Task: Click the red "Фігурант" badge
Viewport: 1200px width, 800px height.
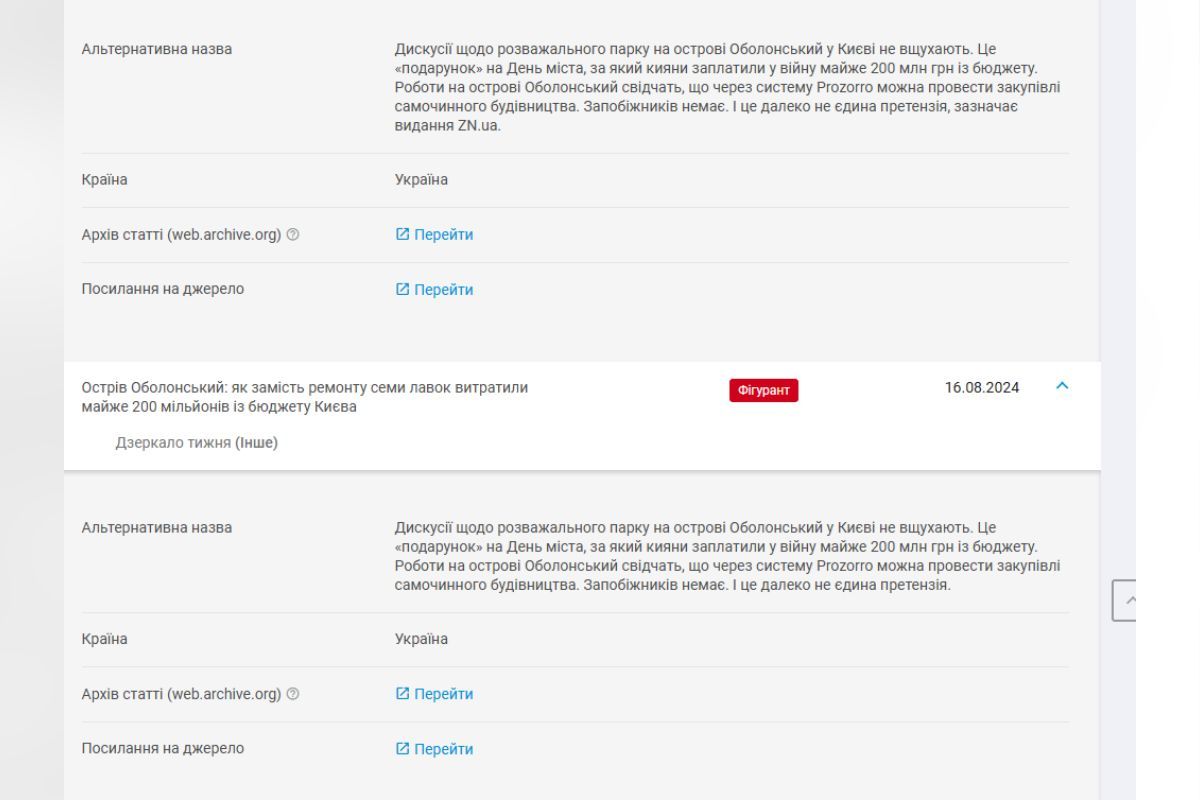Action: (x=764, y=390)
